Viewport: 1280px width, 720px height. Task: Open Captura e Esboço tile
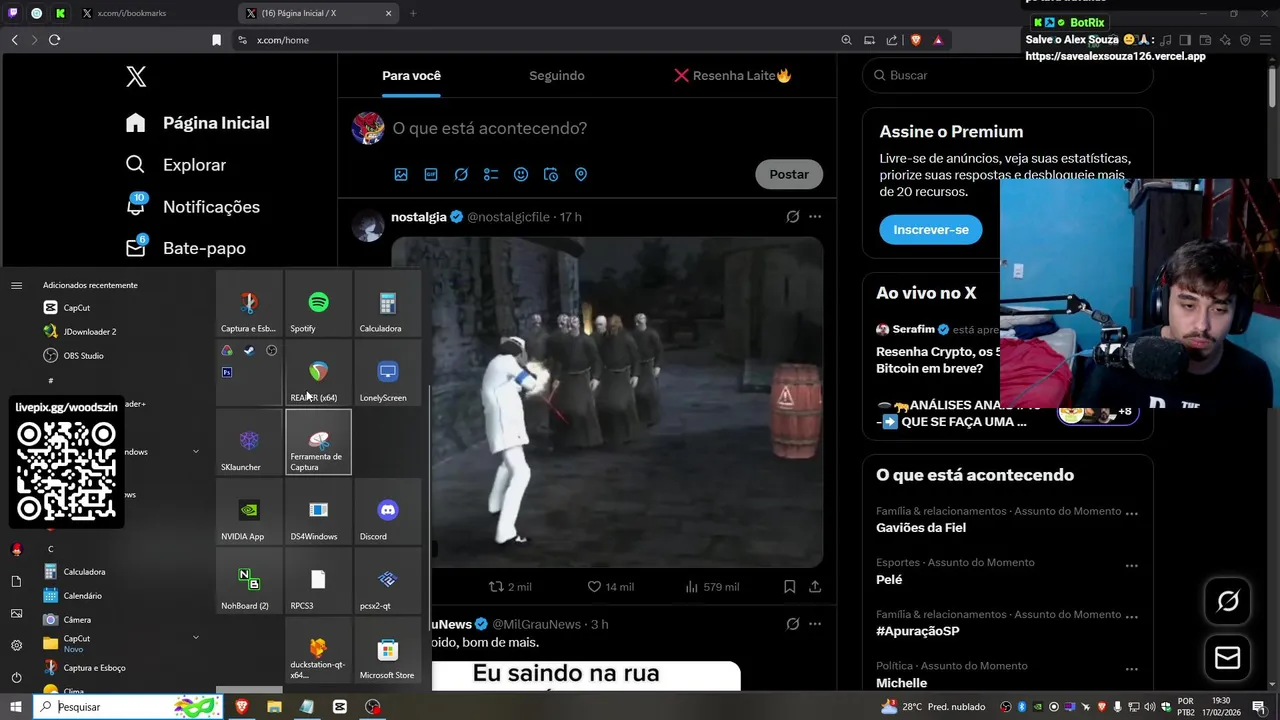(249, 304)
